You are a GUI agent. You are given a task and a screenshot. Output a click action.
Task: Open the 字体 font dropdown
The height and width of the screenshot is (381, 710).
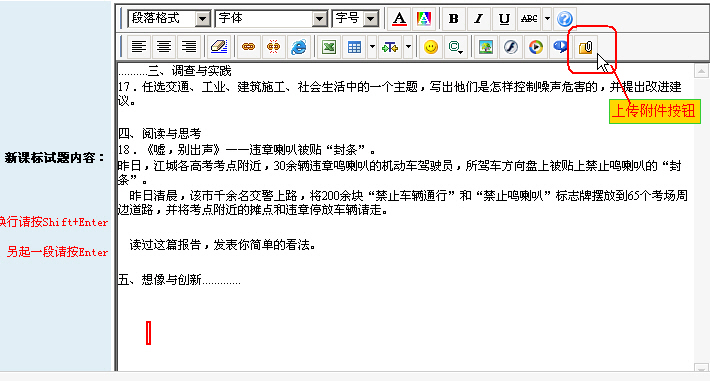pyautogui.click(x=271, y=19)
